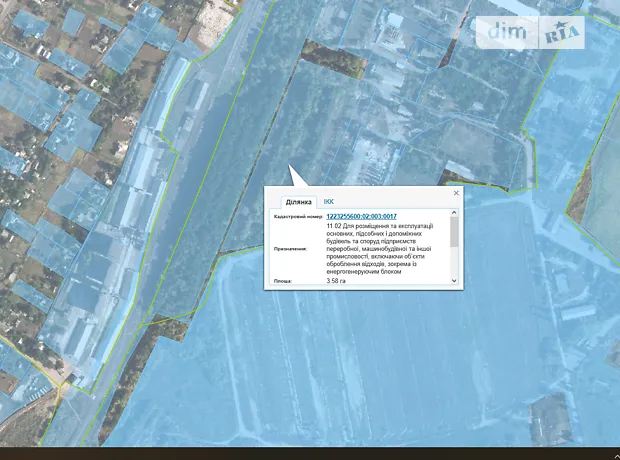Click the popup scrollbar down arrow
This screenshot has width=620, height=460.
pos(455,281)
